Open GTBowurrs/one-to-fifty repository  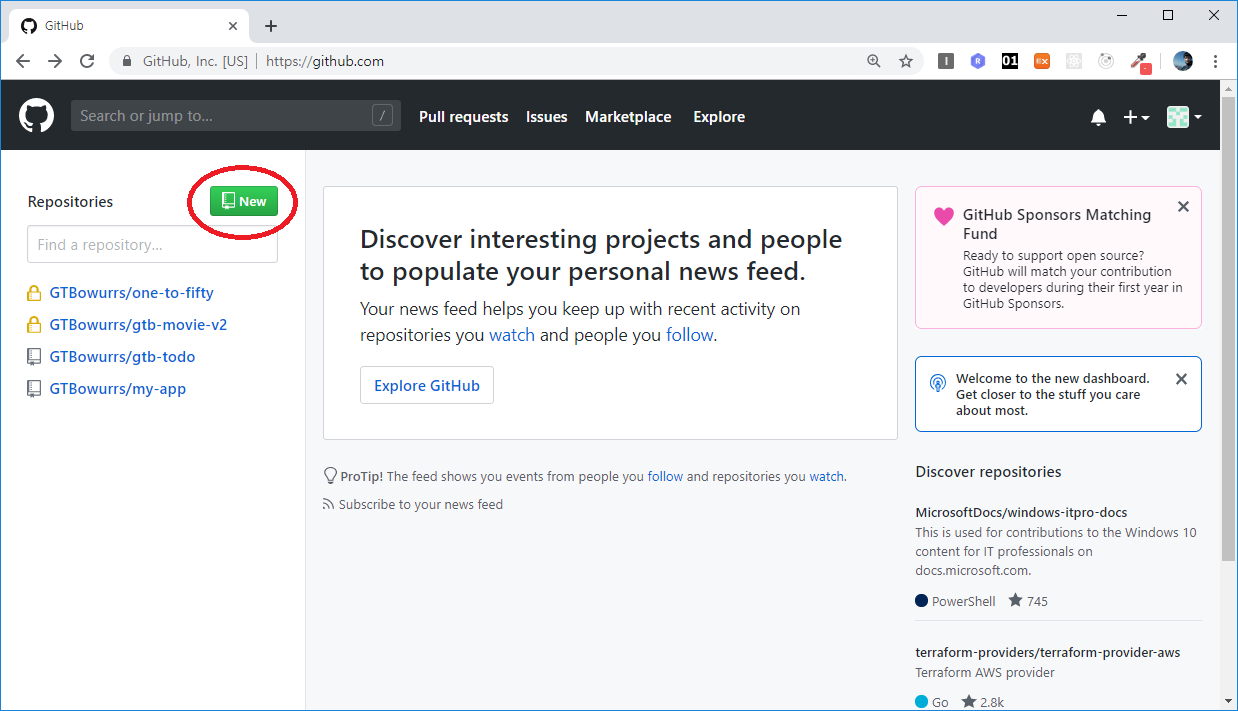coord(132,293)
